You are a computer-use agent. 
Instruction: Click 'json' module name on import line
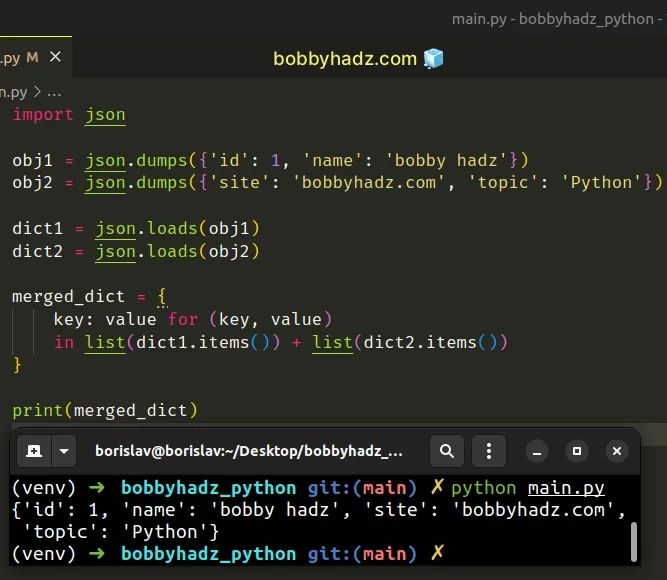click(x=105, y=115)
